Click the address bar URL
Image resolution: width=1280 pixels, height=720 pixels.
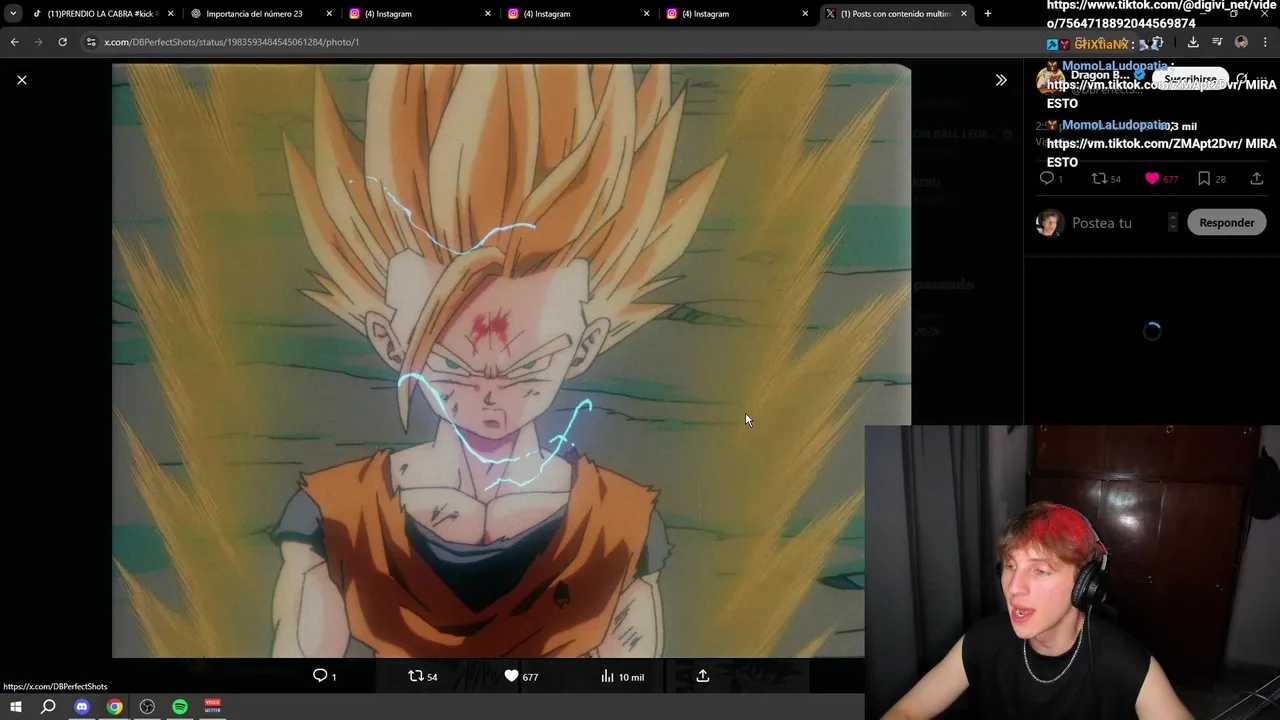[x=231, y=42]
